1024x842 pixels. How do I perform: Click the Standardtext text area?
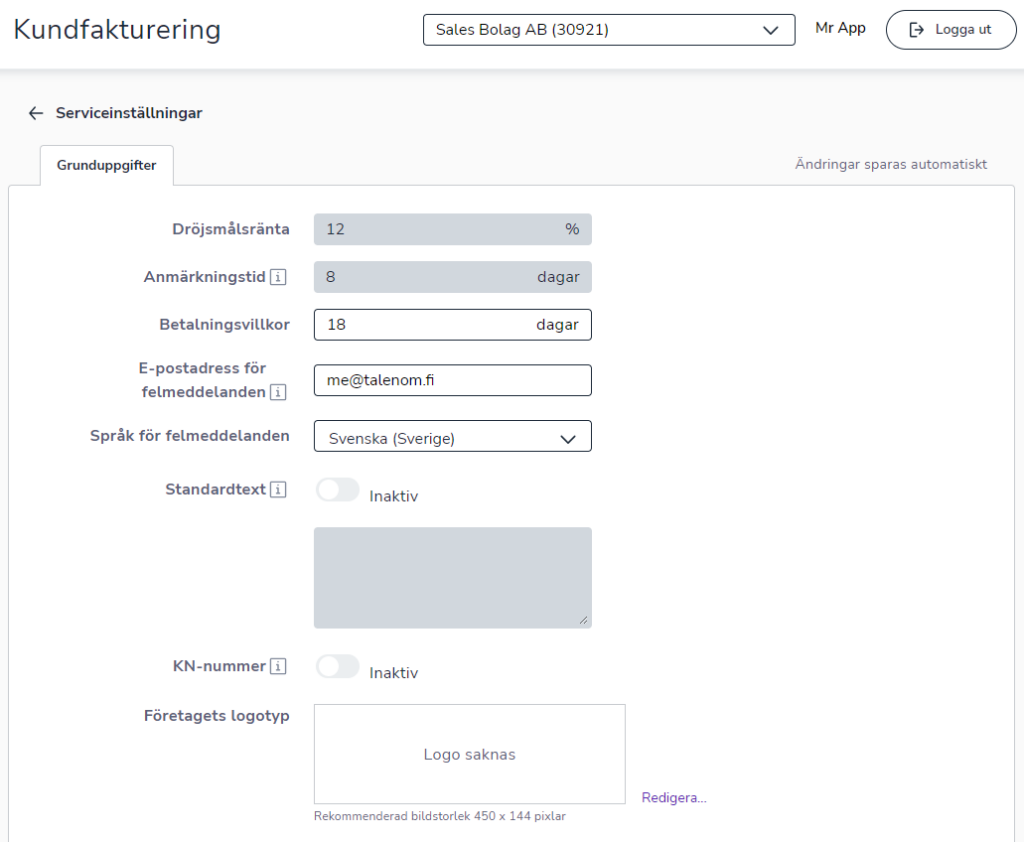453,578
